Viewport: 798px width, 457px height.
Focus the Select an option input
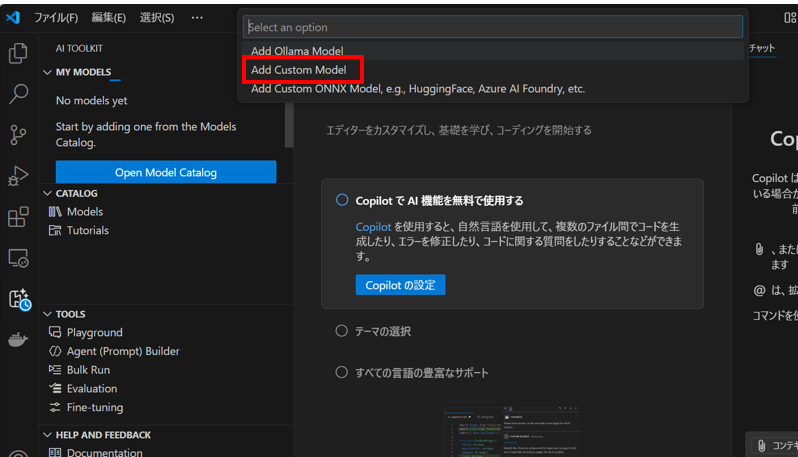tap(493, 27)
